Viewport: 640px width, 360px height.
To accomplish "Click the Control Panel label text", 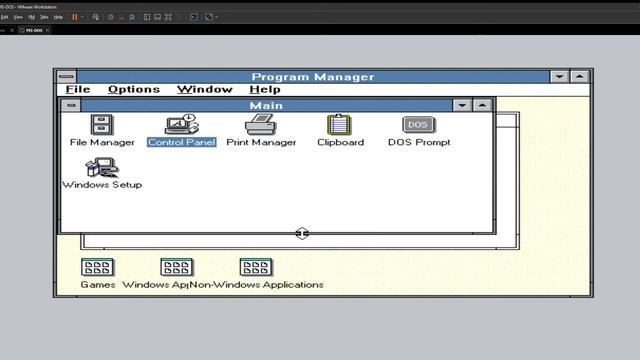I will [182, 142].
